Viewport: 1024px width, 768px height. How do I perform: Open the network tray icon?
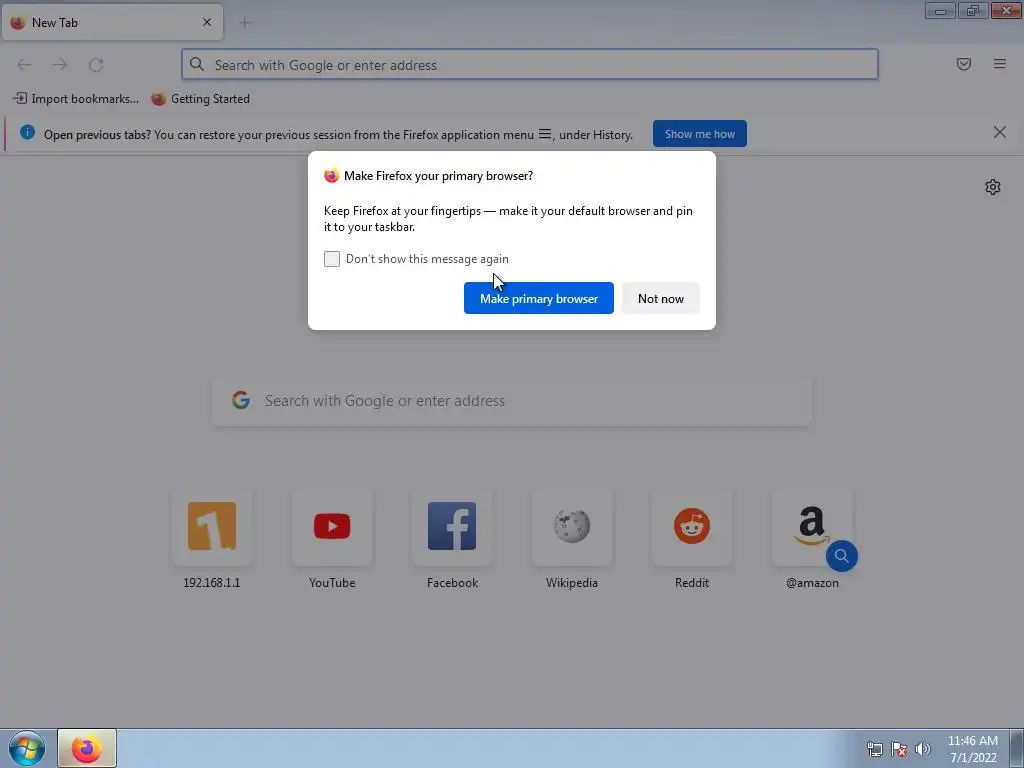pos(874,749)
